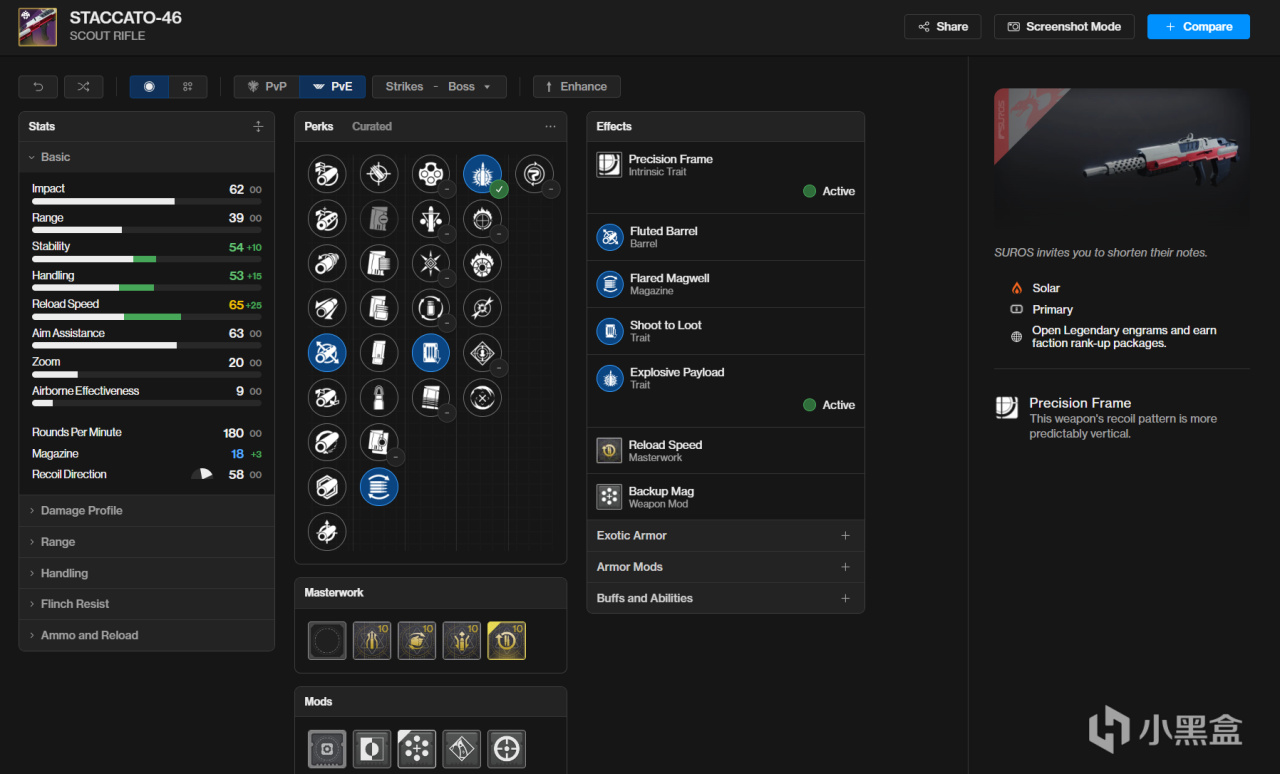
Task: Click the large weapon preview image
Action: (x=1121, y=157)
